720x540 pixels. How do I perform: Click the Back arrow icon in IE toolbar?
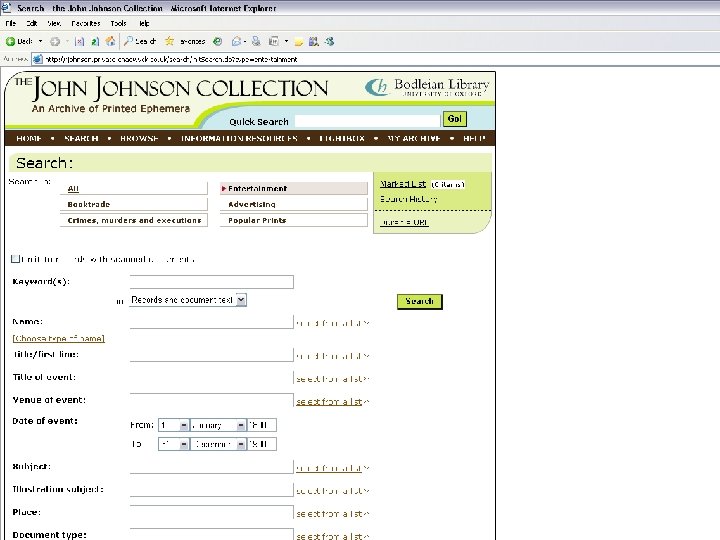point(10,41)
